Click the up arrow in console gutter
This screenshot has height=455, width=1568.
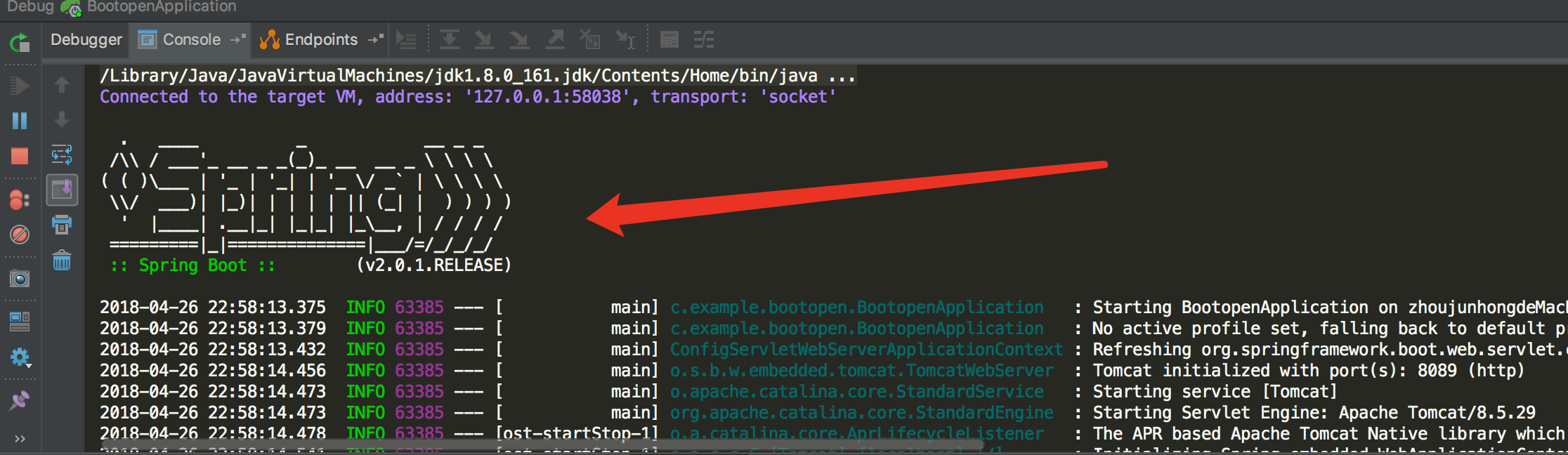click(62, 84)
